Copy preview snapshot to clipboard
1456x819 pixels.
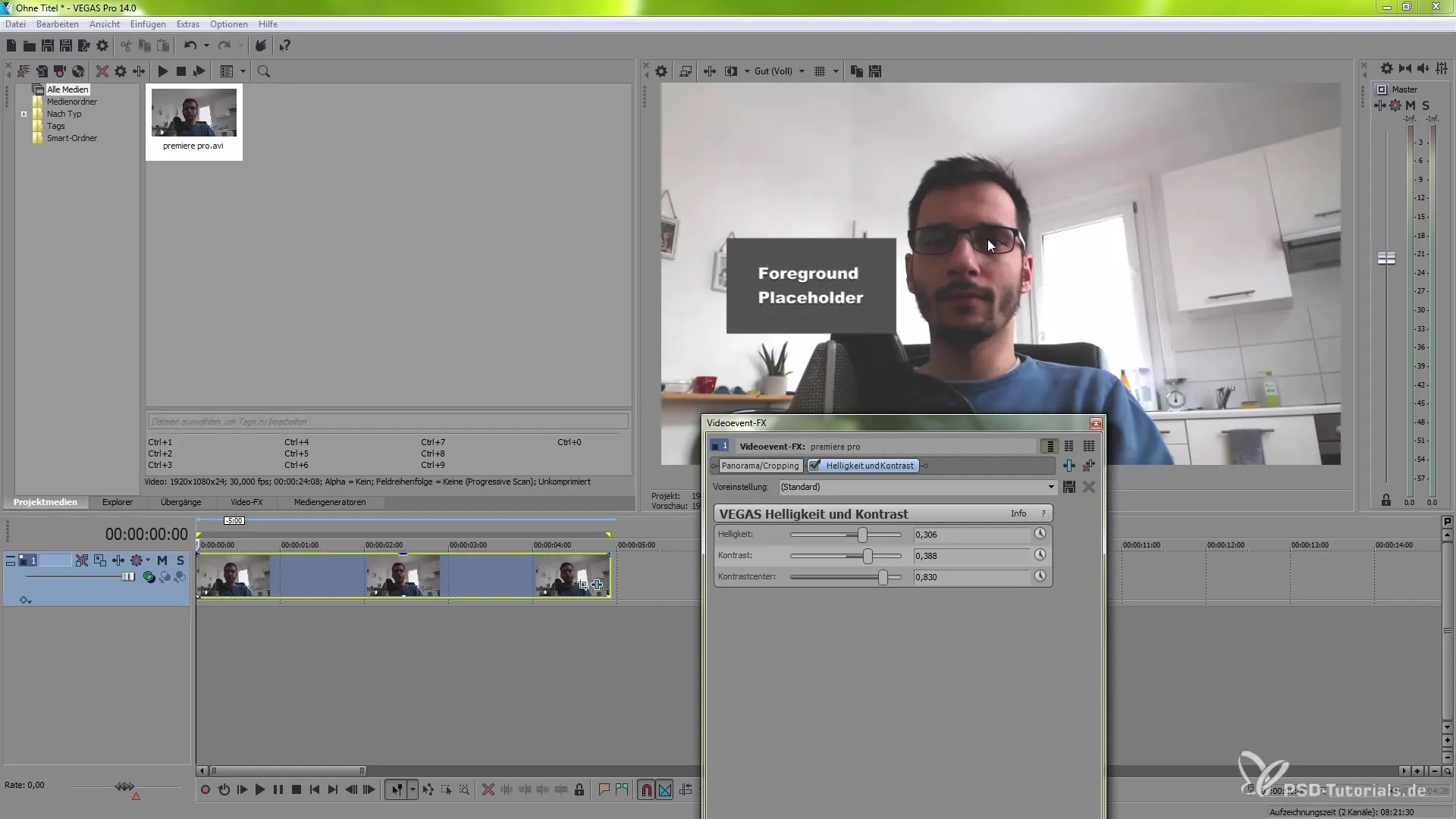pyautogui.click(x=857, y=71)
